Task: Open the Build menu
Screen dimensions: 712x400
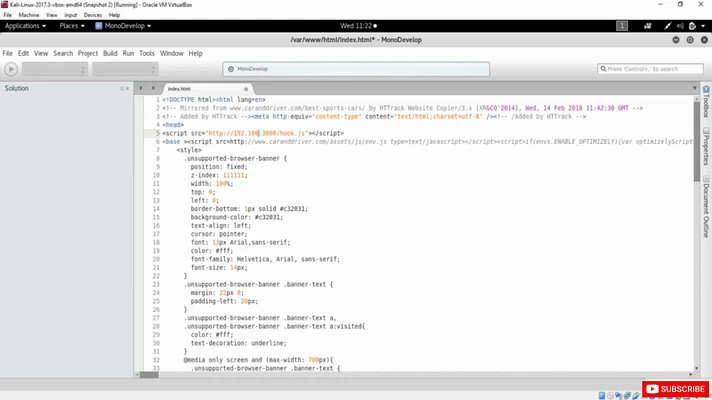Action: point(110,53)
